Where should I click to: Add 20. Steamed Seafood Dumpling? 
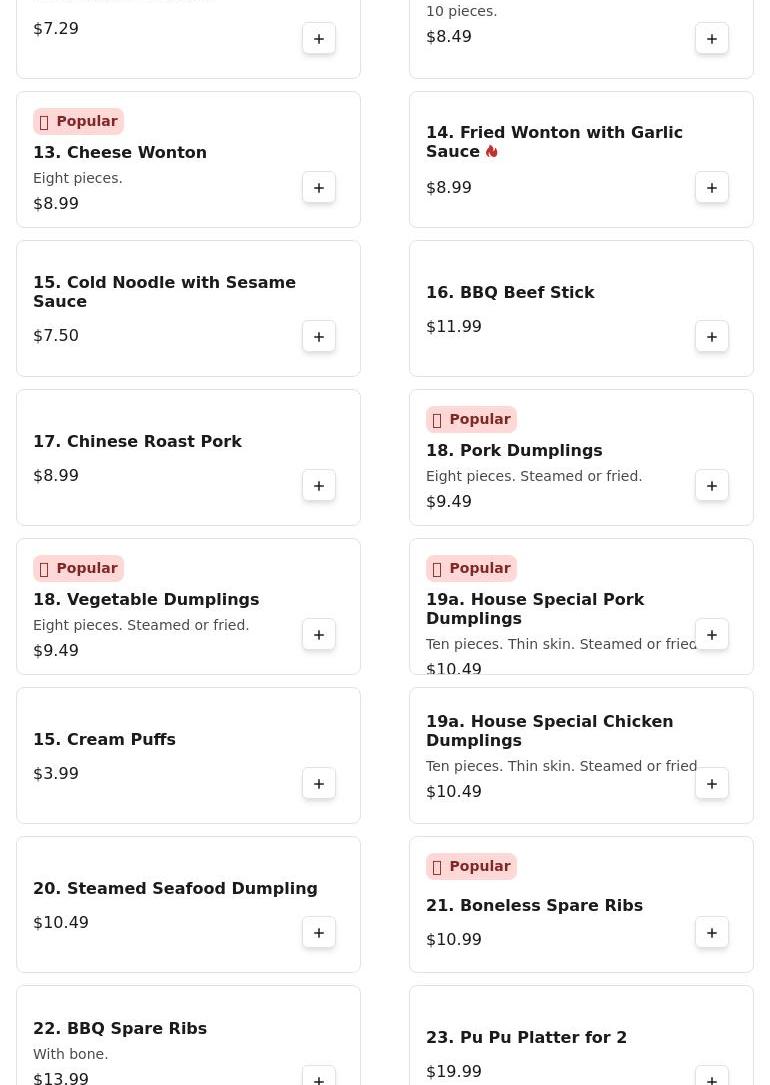(x=319, y=933)
